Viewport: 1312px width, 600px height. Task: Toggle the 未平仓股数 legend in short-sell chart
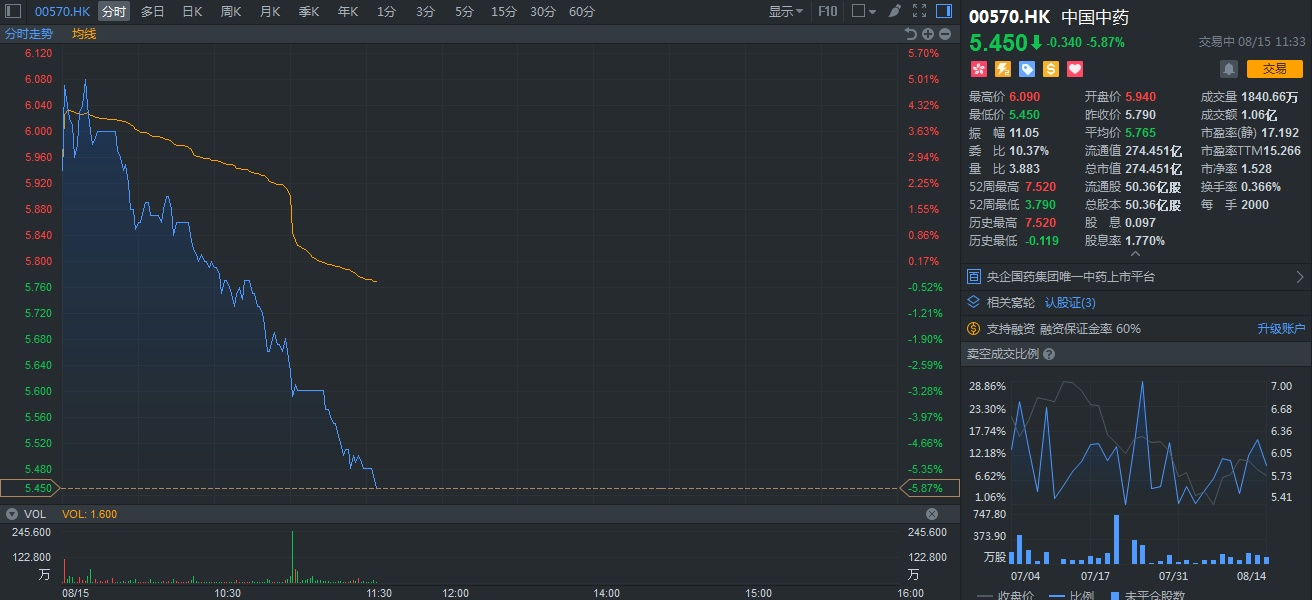click(1148, 596)
